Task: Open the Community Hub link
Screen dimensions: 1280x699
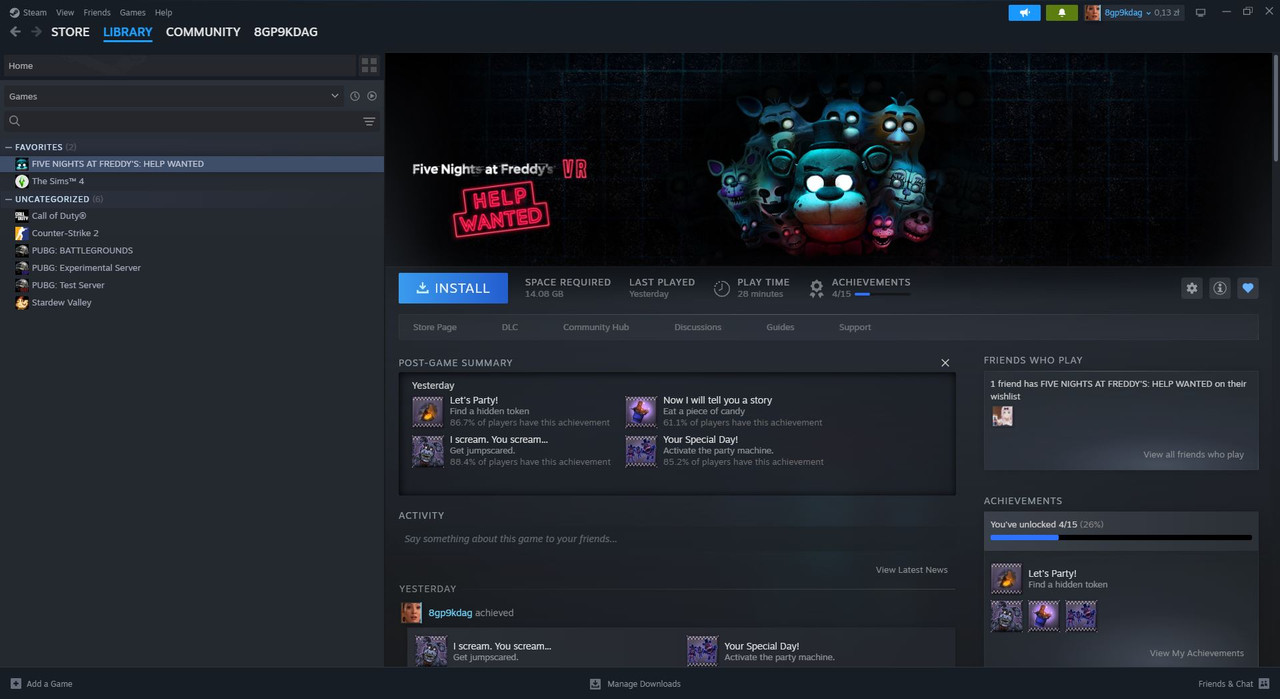Action: click(596, 327)
